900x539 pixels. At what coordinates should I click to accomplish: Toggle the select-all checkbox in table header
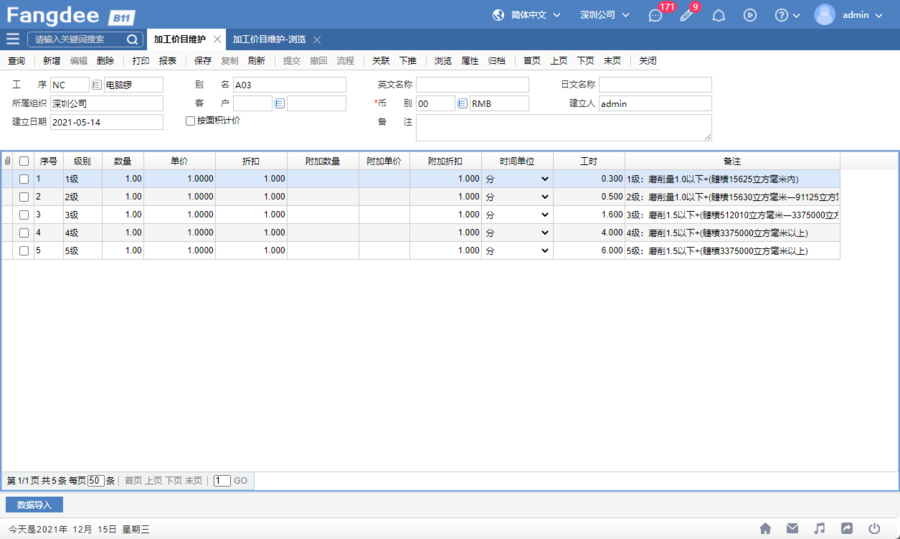pyautogui.click(x=24, y=161)
